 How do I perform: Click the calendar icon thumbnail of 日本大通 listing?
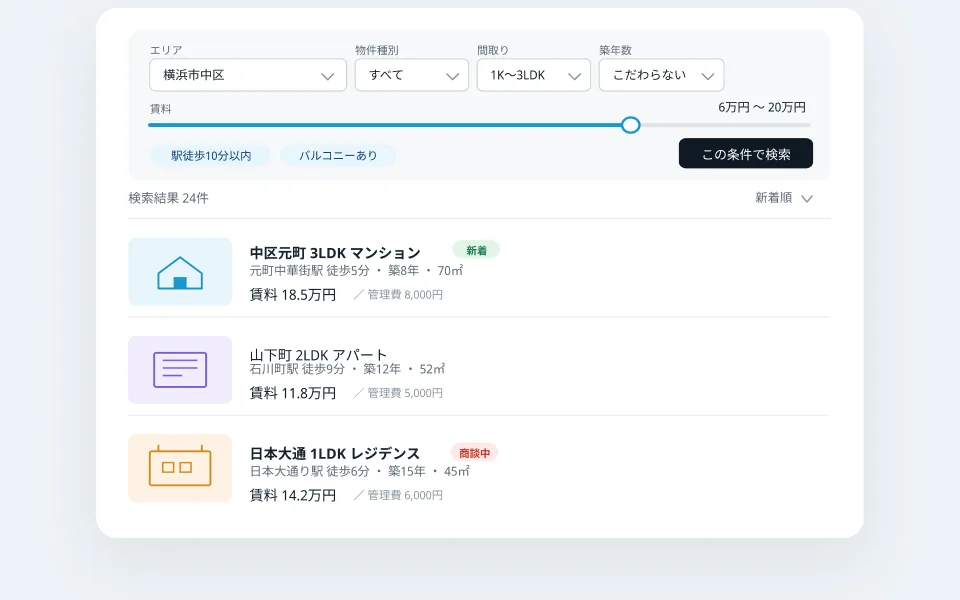click(180, 468)
